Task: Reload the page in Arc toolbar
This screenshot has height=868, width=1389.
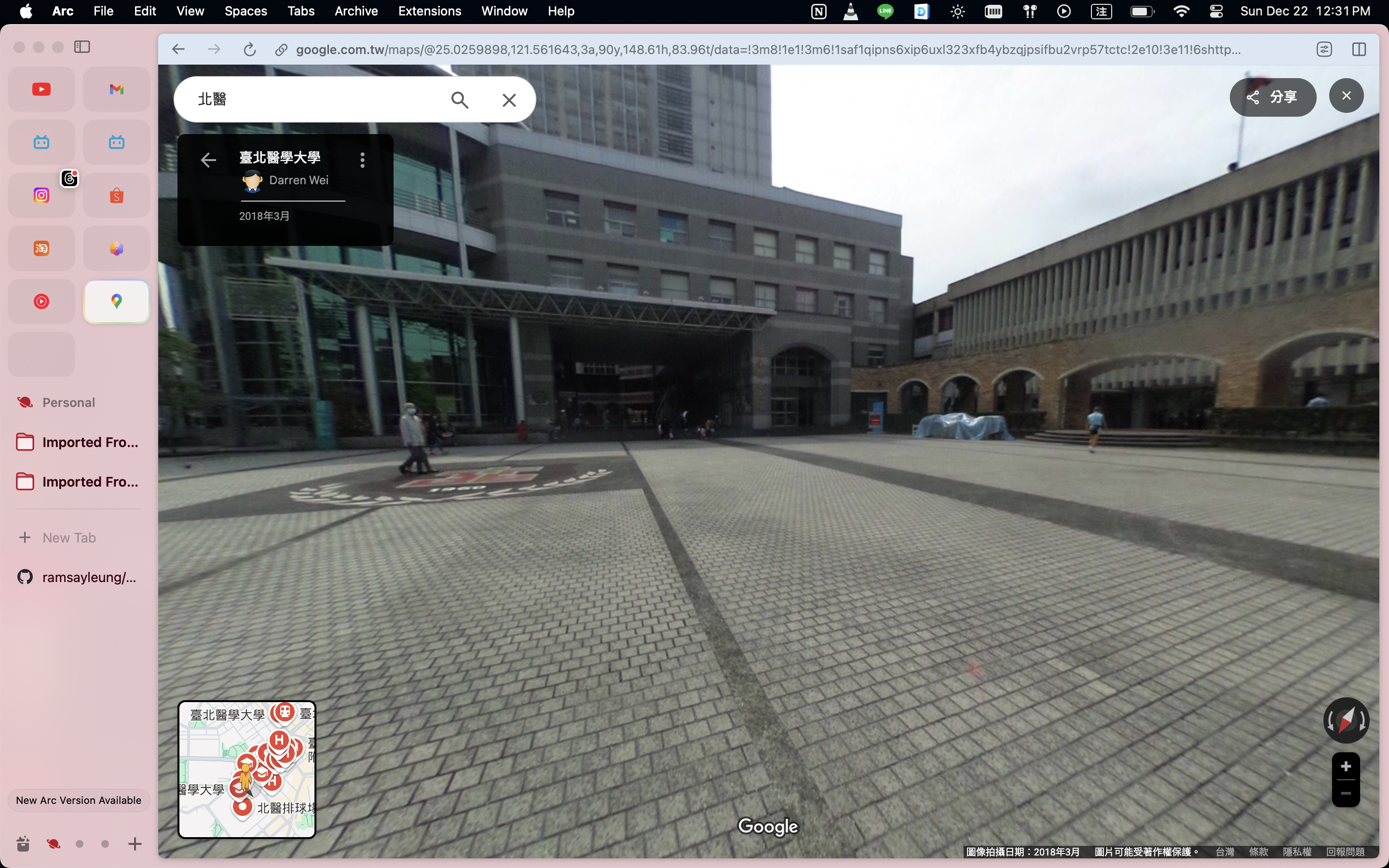Action: pos(250,50)
